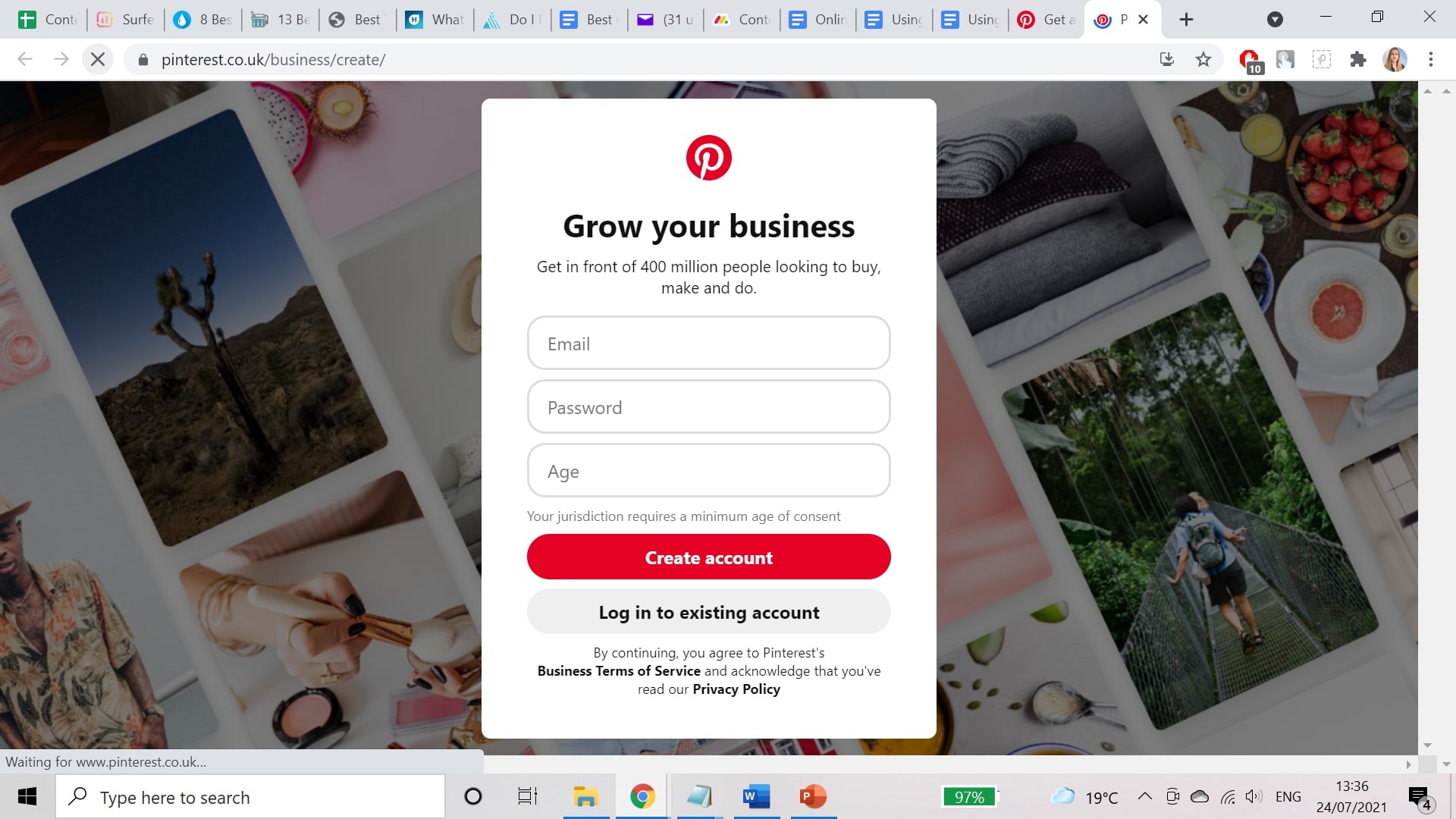The height and width of the screenshot is (819, 1456).
Task: Click the bookmark/favorites star icon
Action: pos(1203,59)
